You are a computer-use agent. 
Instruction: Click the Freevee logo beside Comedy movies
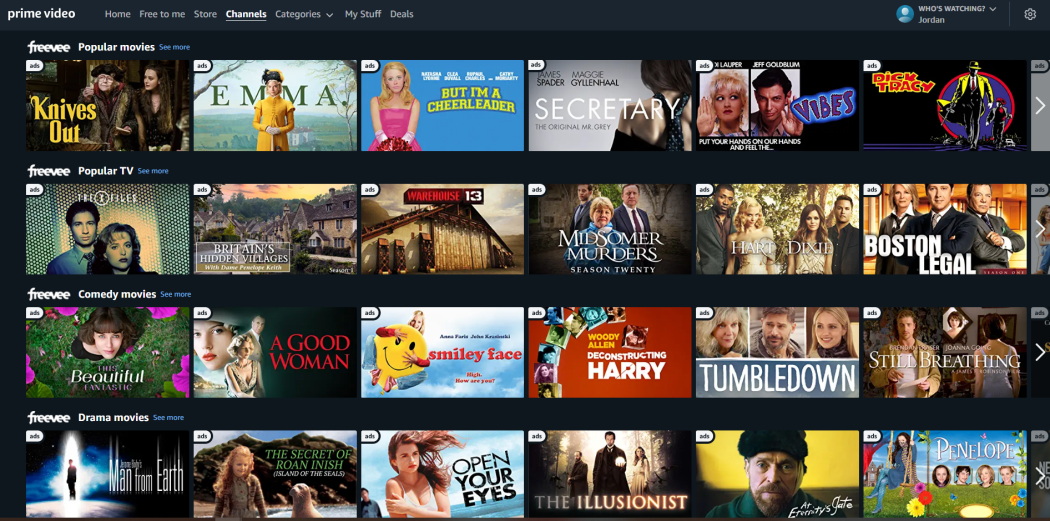point(49,294)
